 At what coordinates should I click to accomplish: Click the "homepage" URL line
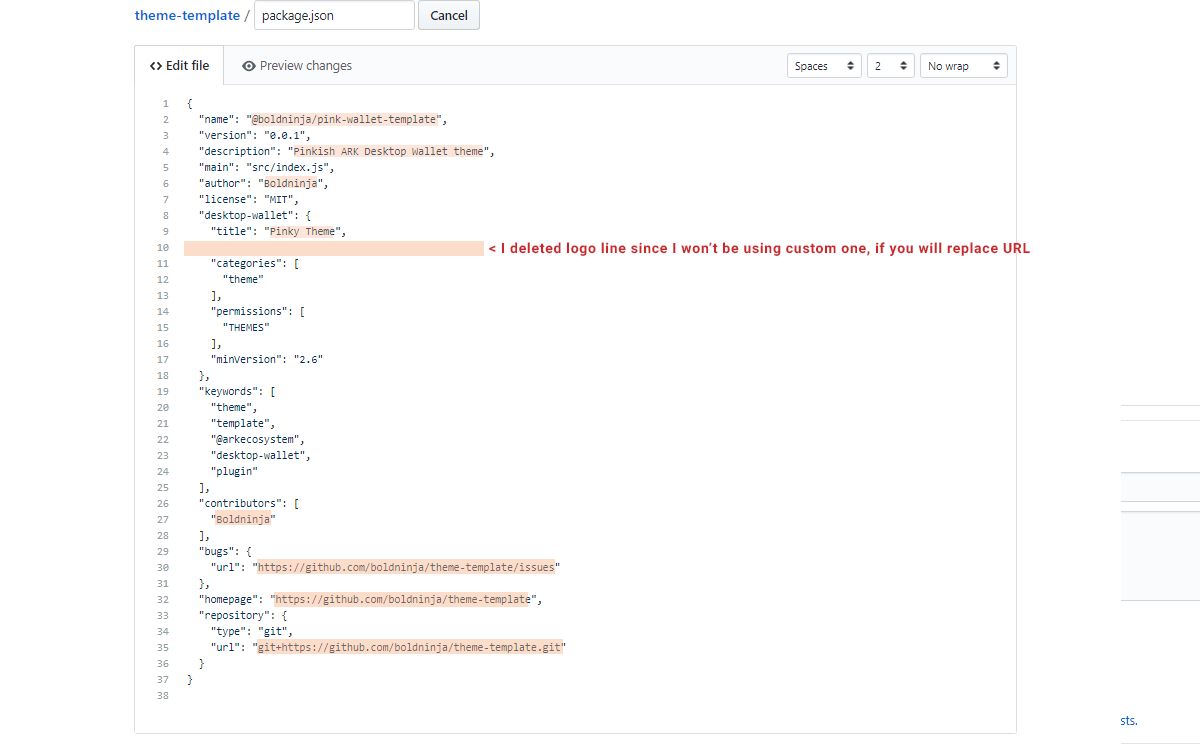coord(370,599)
